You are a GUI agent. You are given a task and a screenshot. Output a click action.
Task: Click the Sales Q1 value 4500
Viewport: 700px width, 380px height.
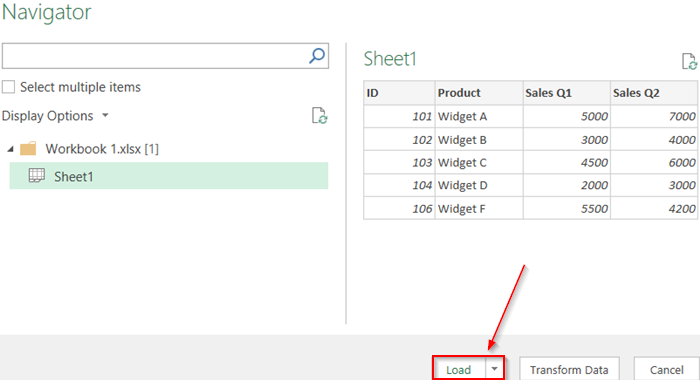pyautogui.click(x=567, y=163)
